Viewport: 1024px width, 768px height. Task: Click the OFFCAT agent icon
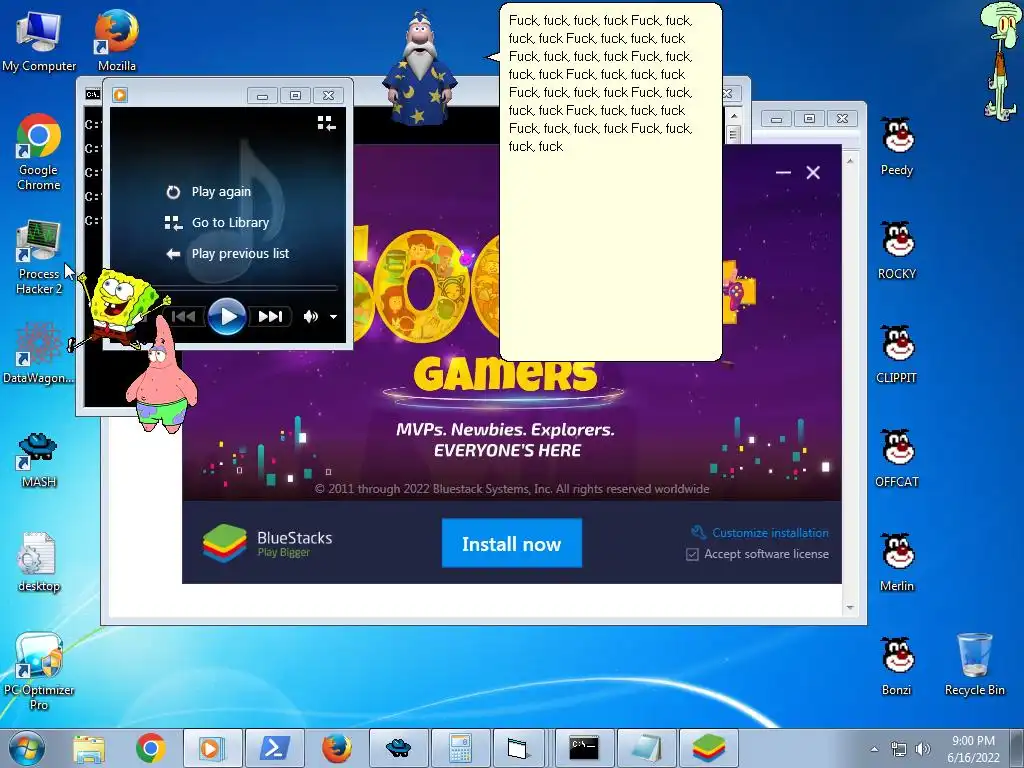(897, 458)
